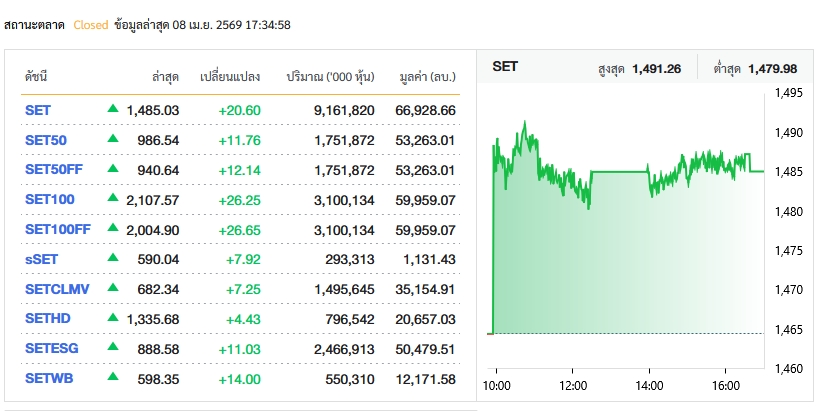The image size is (818, 411).
Task: Click the เปลี่ยนแปลง column header
Action: coord(230,76)
